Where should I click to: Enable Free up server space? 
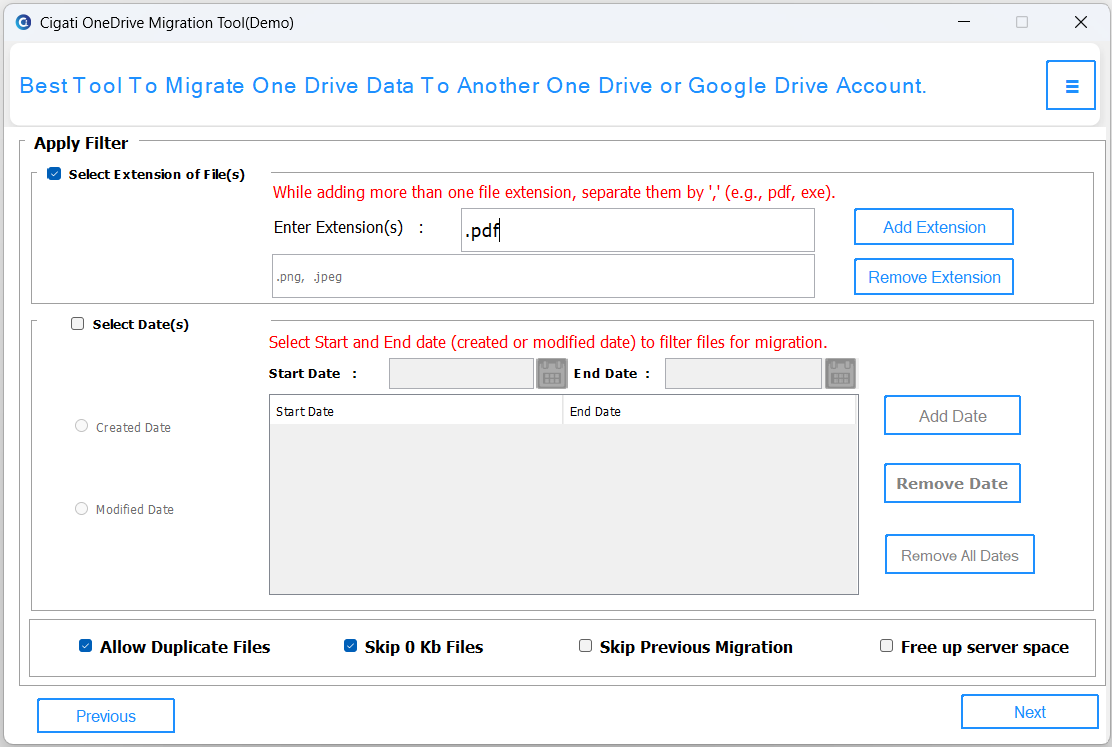pos(886,646)
